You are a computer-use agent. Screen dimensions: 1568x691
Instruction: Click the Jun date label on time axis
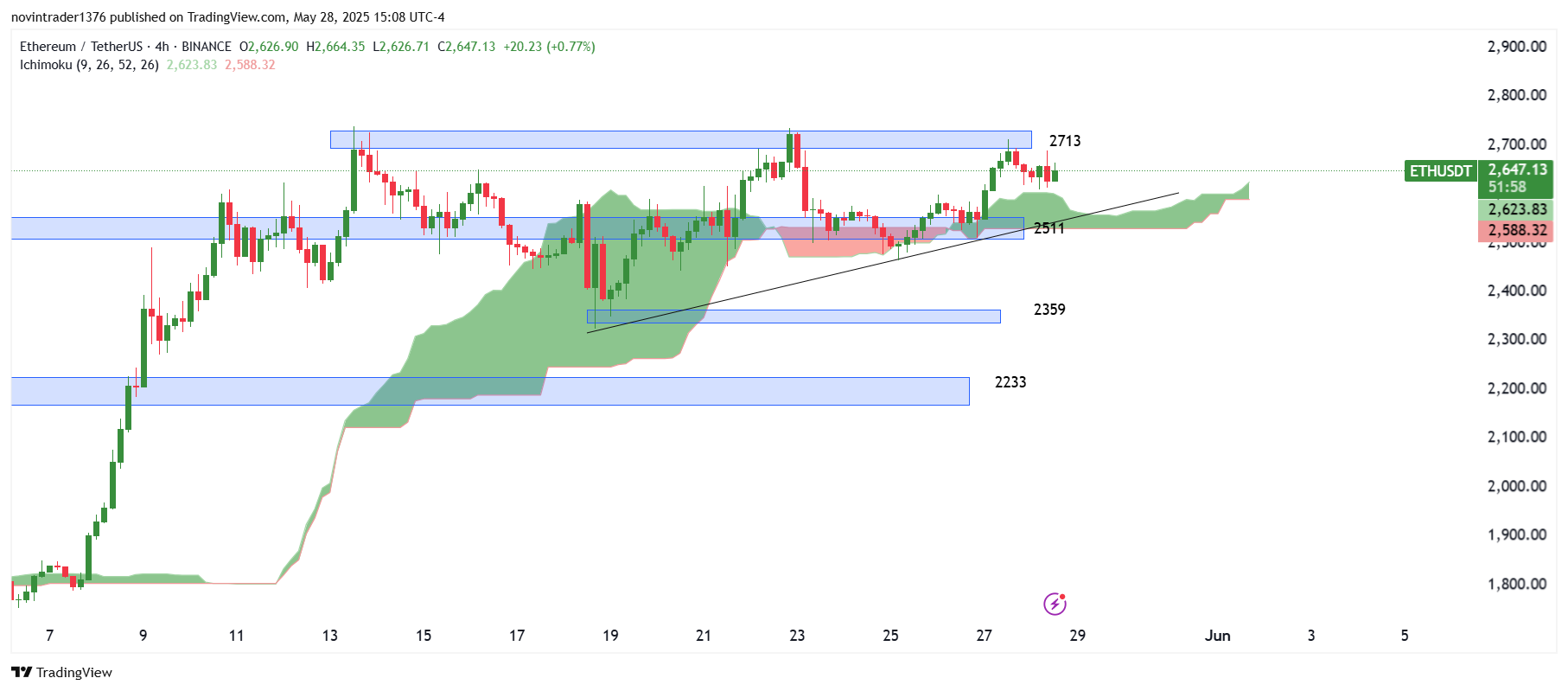[1217, 636]
